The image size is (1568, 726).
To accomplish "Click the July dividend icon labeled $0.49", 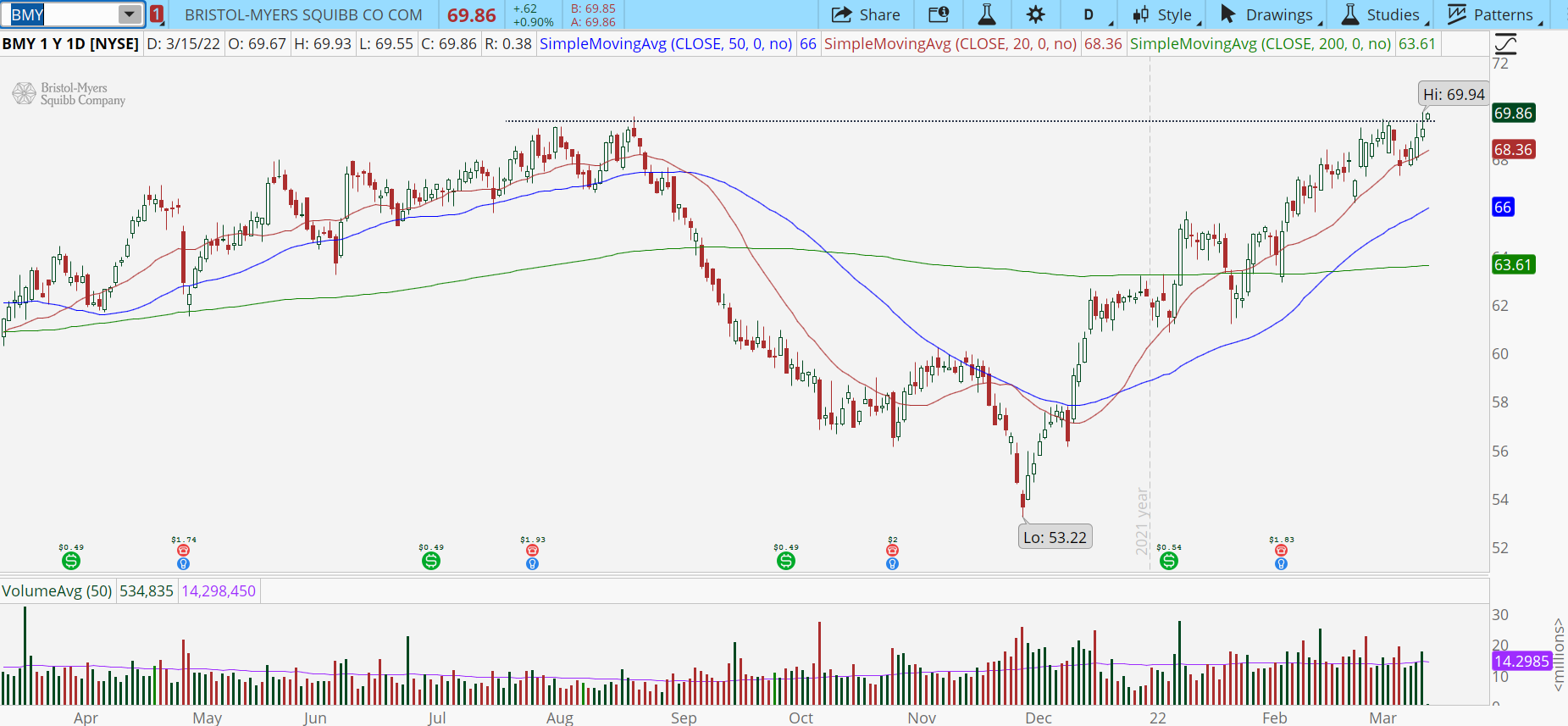I will tap(431, 561).
